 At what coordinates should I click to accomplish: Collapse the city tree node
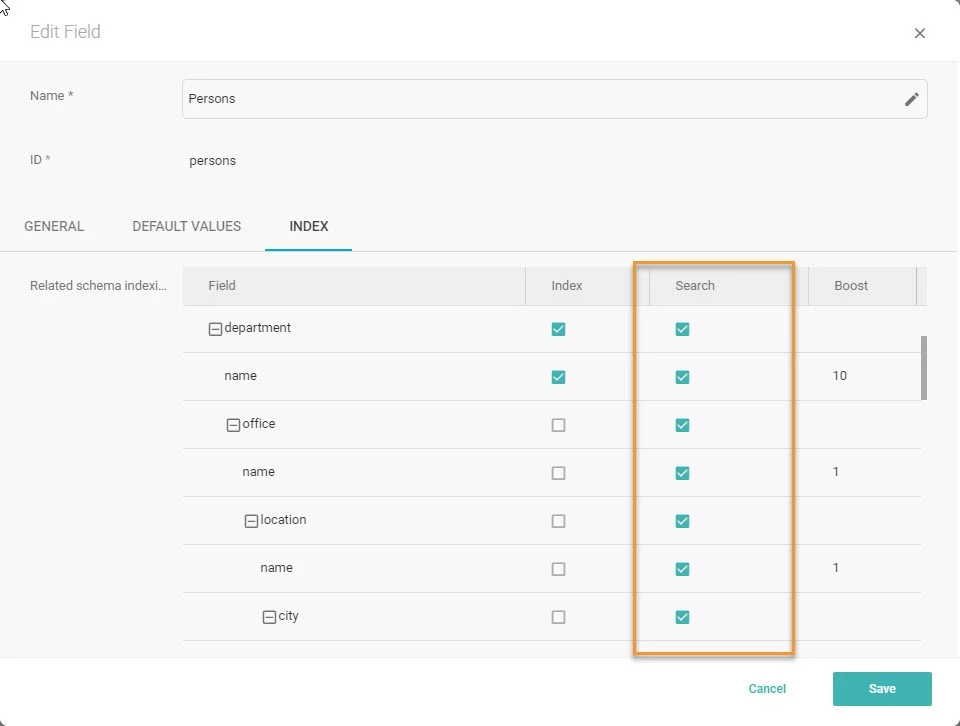click(x=269, y=617)
